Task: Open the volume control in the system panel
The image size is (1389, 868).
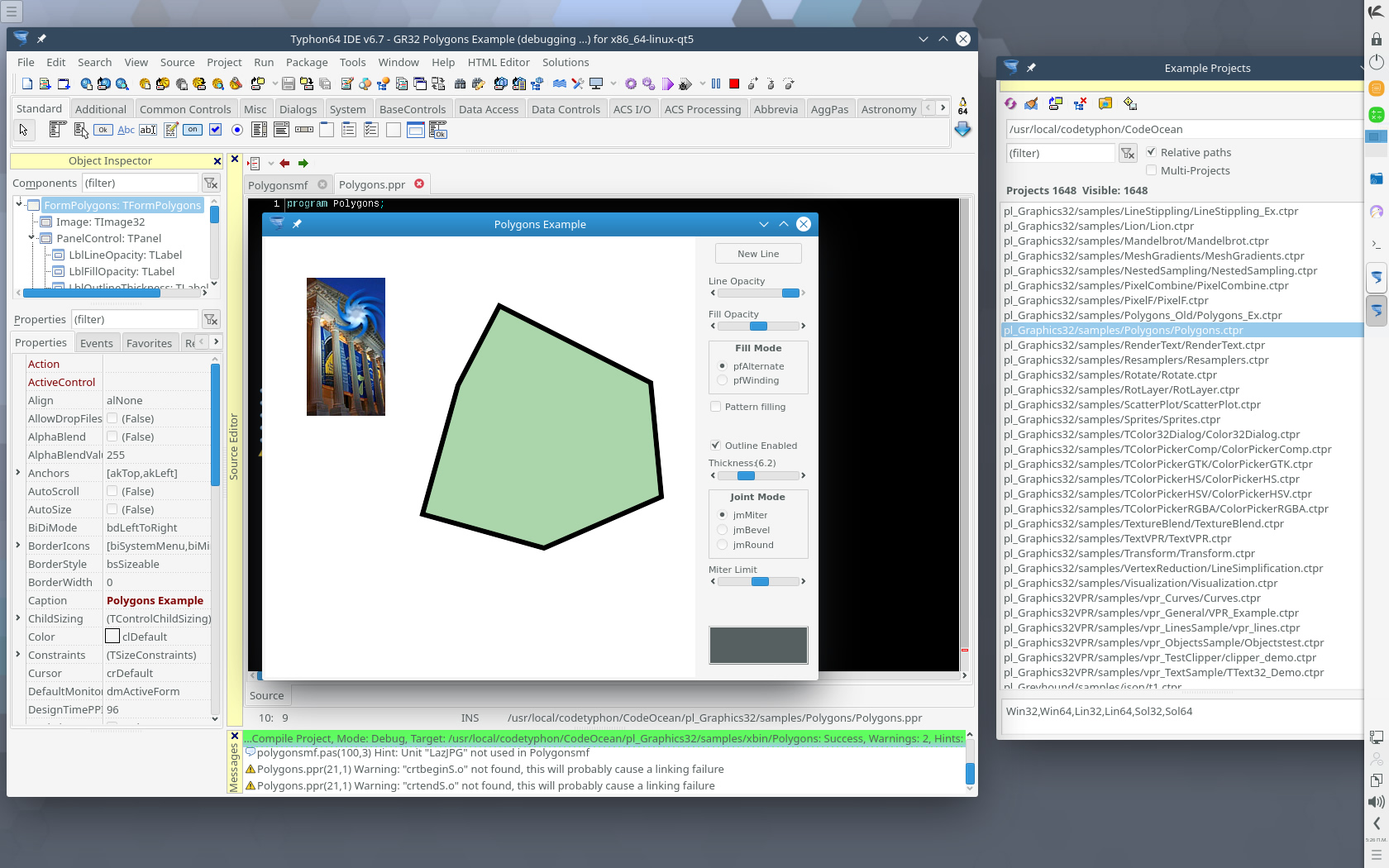Action: [x=1377, y=802]
